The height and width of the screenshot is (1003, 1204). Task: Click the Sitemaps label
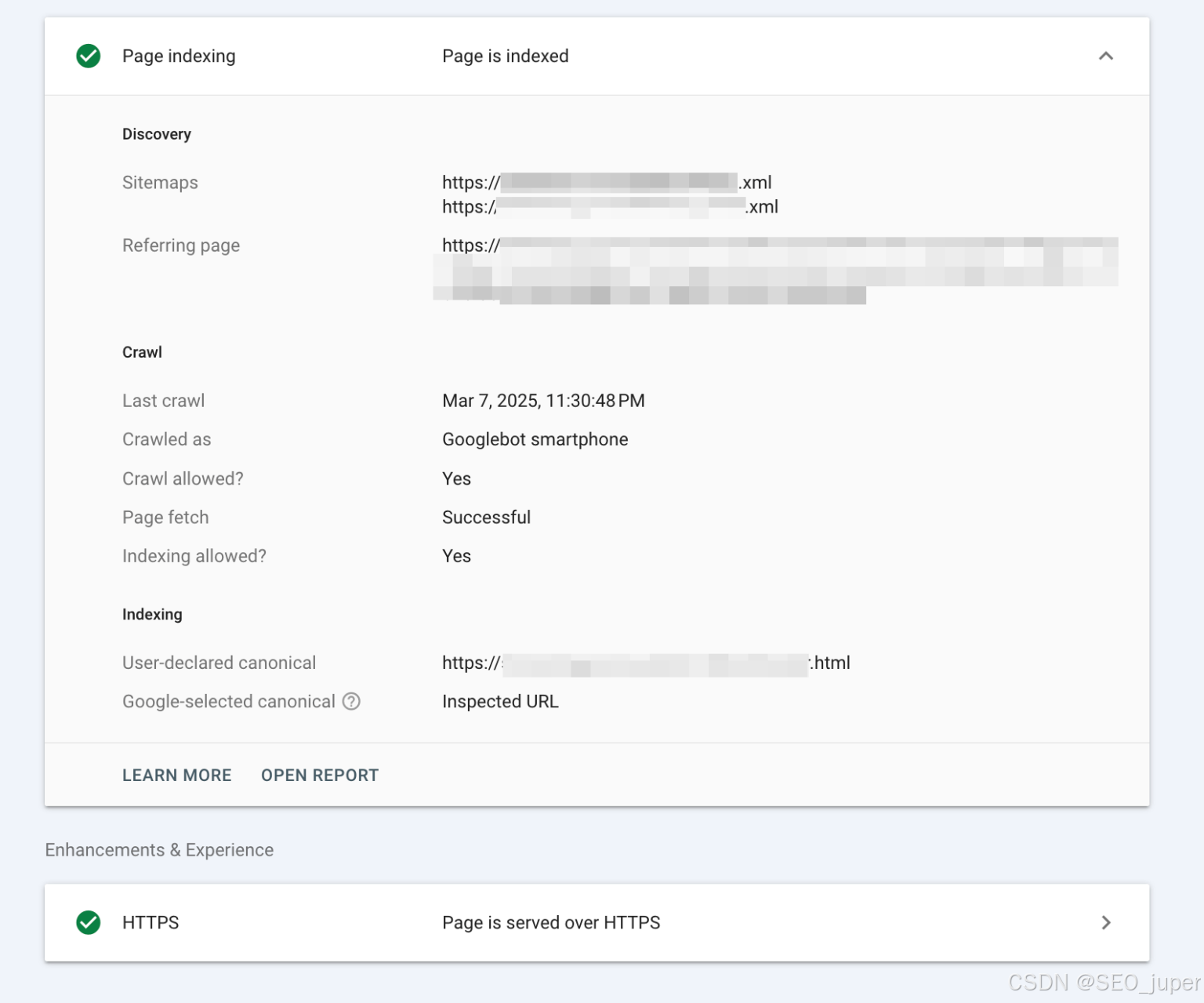point(160,182)
